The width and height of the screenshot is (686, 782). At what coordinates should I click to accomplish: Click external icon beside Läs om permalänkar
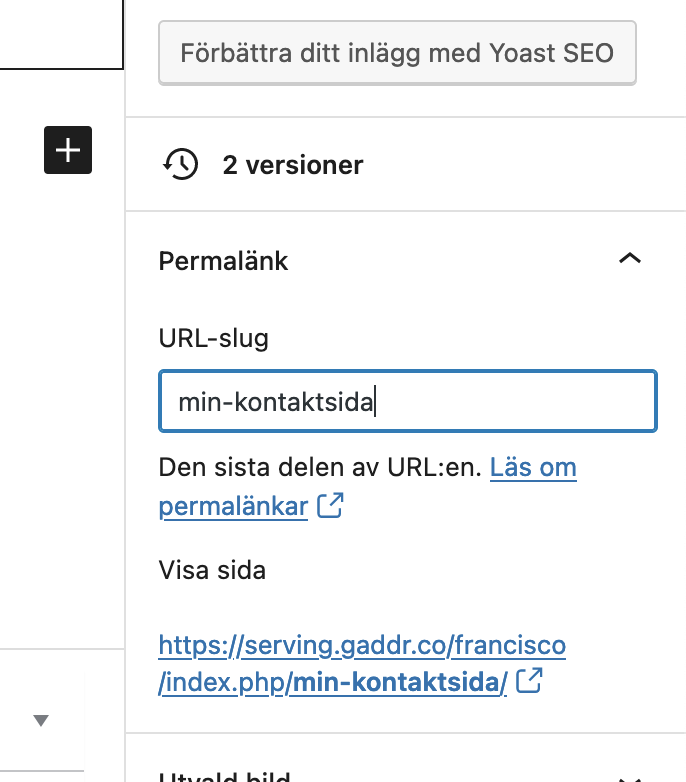(330, 506)
